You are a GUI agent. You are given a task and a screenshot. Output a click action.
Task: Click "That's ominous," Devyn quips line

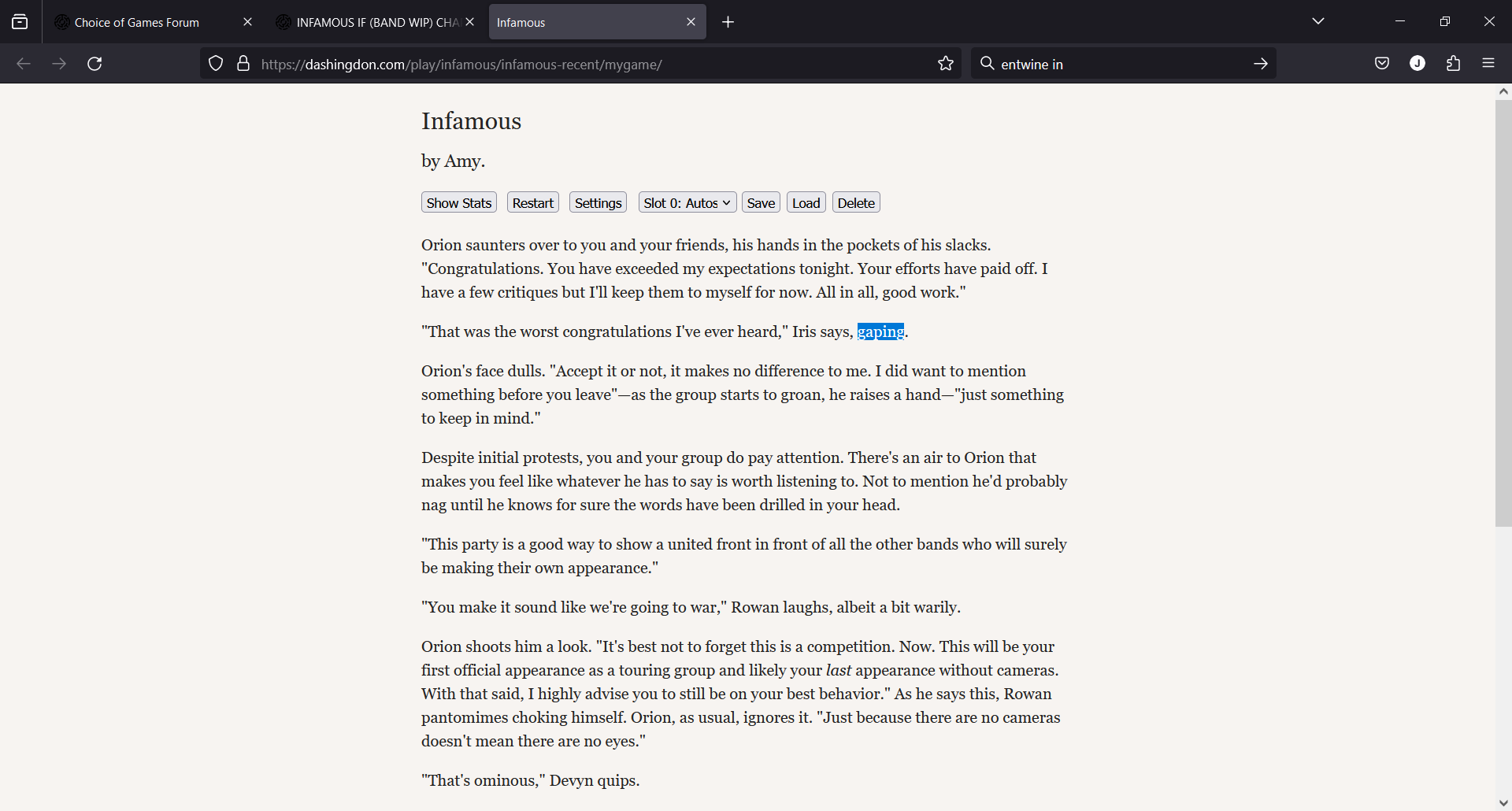pyautogui.click(x=530, y=780)
